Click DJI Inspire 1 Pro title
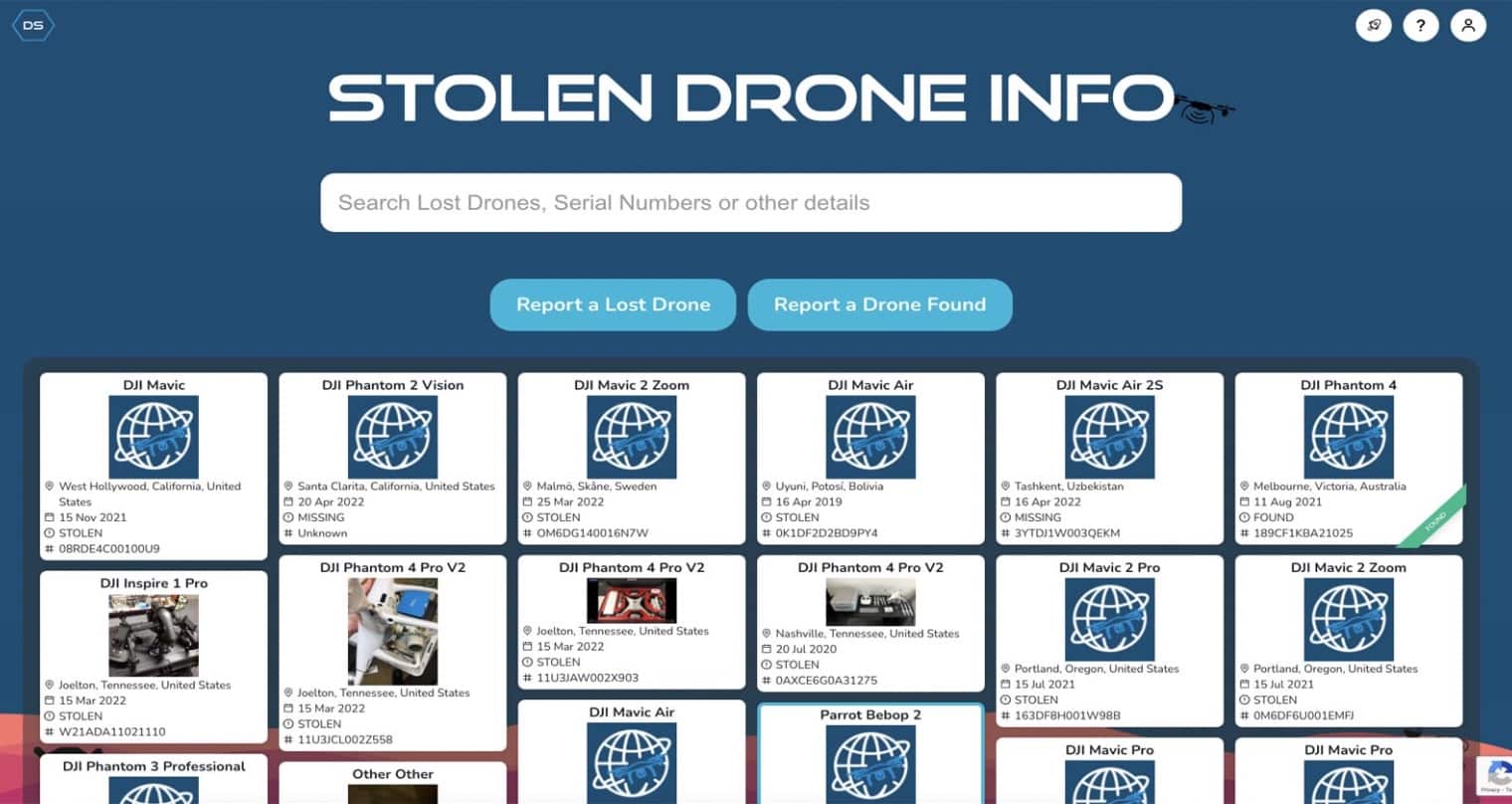 point(153,583)
